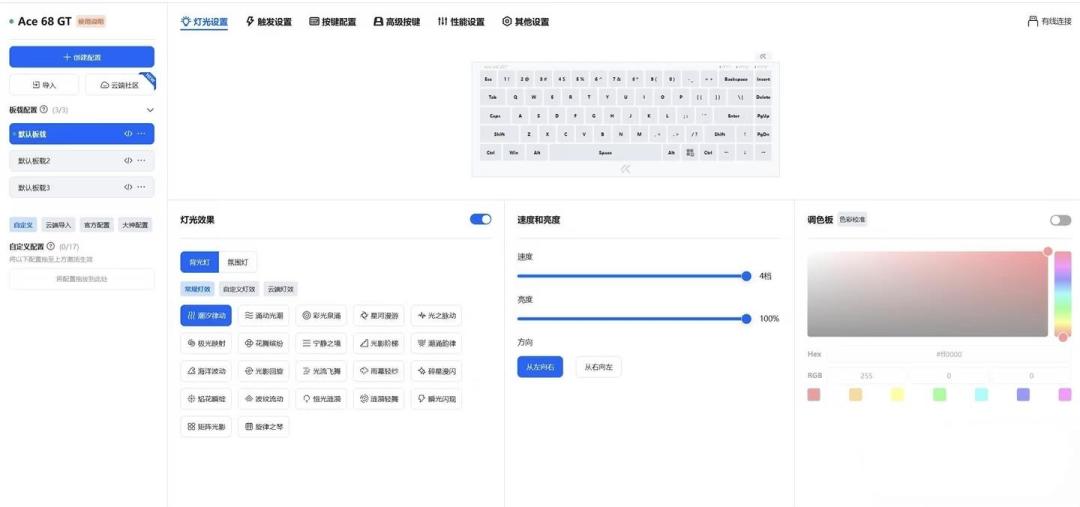The width and height of the screenshot is (1080, 507).
Task: Pick the 恒光涟漪 effect
Action: pyautogui.click(x=322, y=399)
